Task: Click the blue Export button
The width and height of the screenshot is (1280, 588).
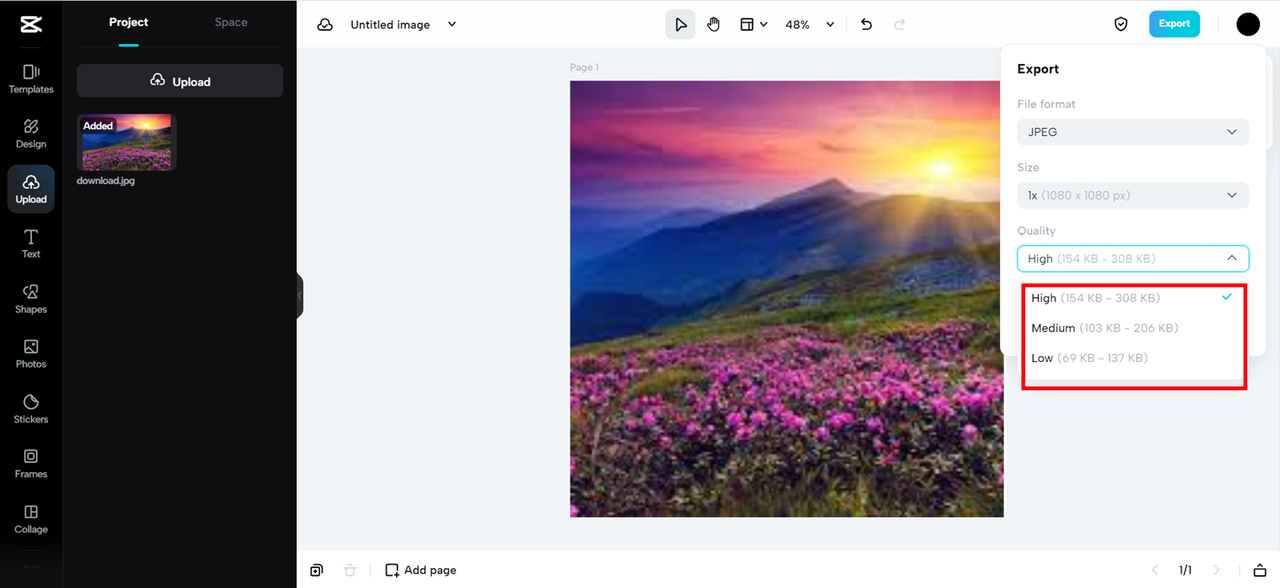Action: click(1174, 24)
